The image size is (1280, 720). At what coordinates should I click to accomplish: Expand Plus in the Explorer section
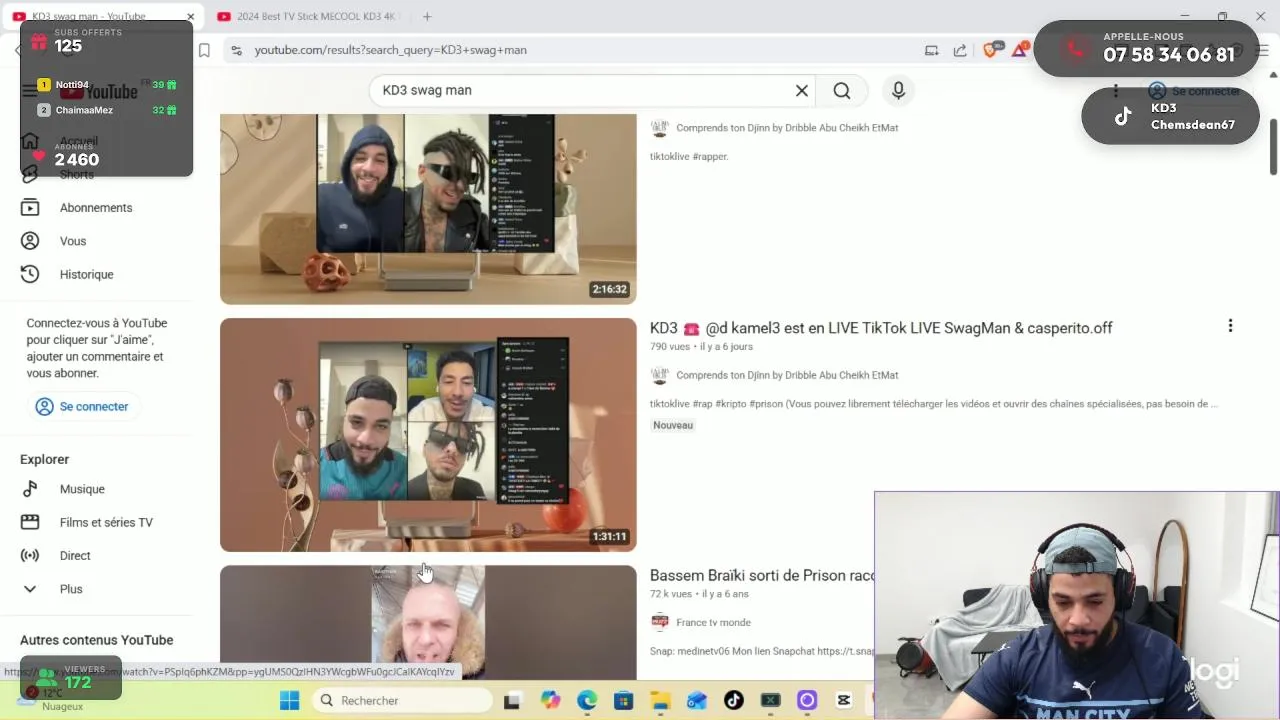[71, 589]
